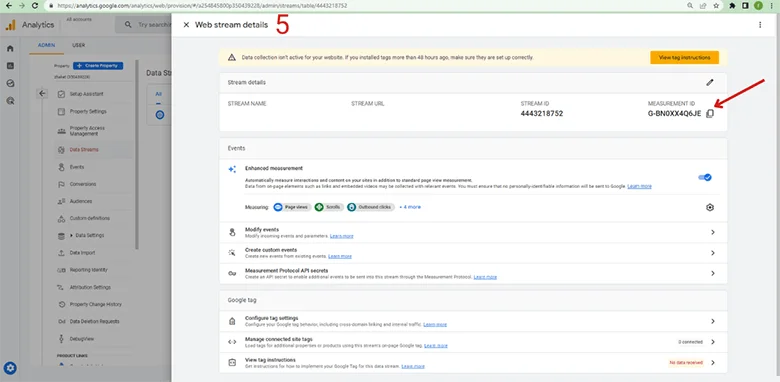Open Learn more for Configure tag settings
The width and height of the screenshot is (780, 382).
click(x=435, y=324)
